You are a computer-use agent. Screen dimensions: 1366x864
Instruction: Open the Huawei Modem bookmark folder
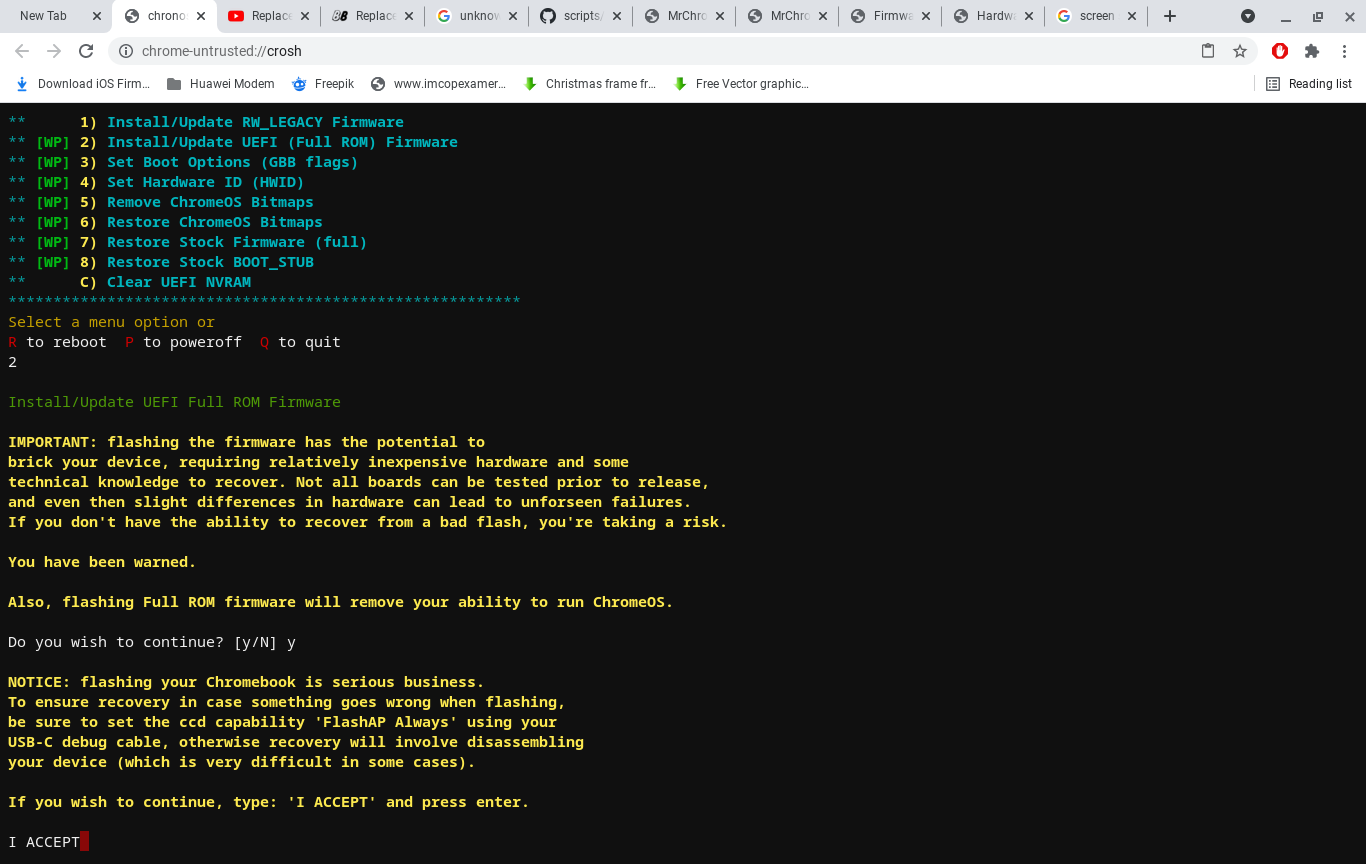point(220,84)
